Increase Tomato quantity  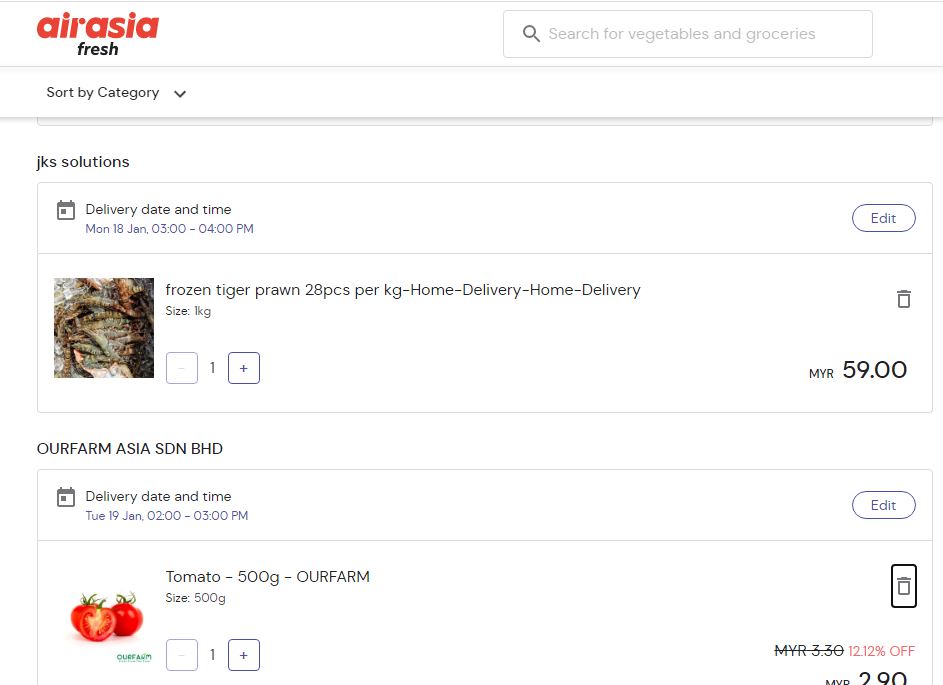tap(244, 655)
